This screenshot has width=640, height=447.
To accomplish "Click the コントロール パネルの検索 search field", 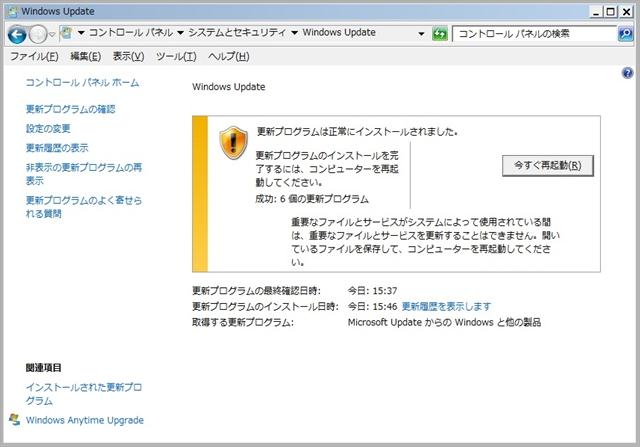I will [535, 33].
